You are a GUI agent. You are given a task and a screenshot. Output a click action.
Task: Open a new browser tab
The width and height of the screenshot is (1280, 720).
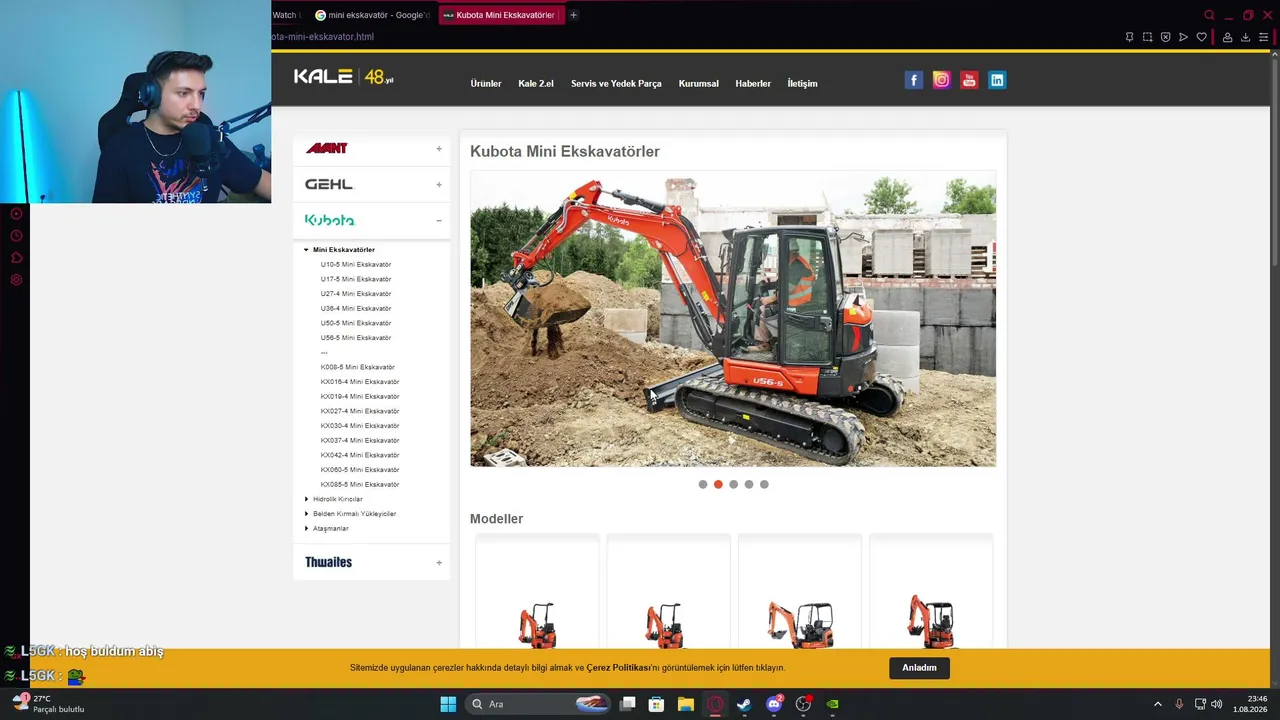(x=573, y=15)
